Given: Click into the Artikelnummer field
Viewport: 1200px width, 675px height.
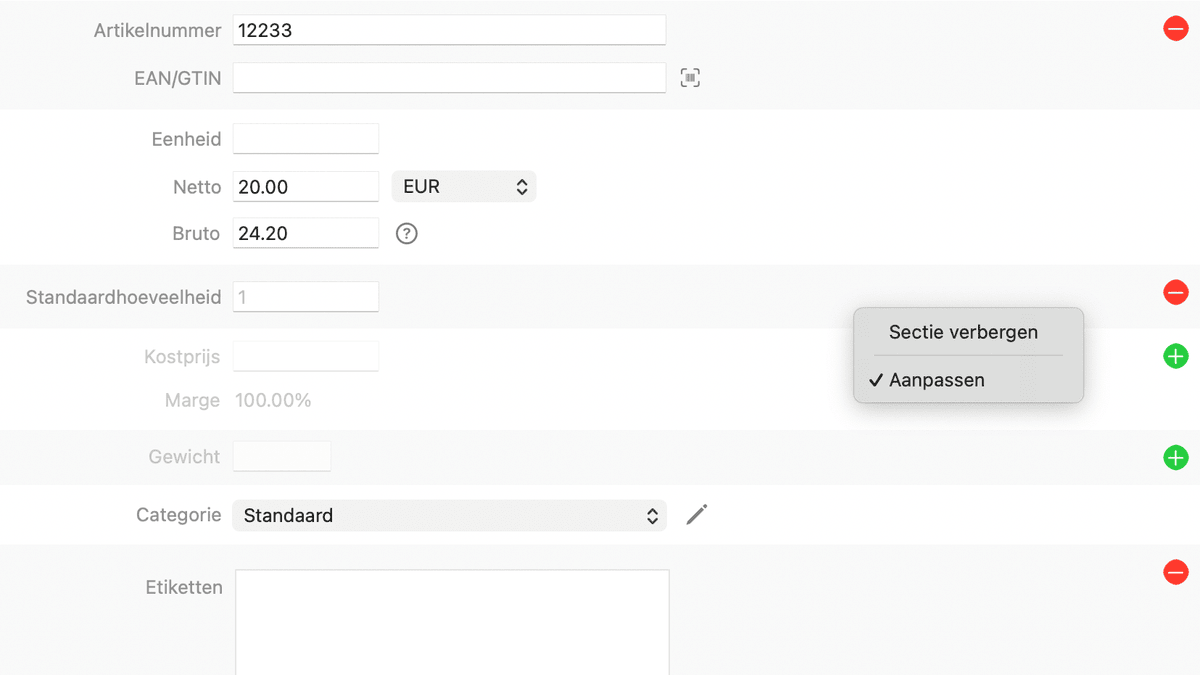Looking at the screenshot, I should pyautogui.click(x=449, y=30).
